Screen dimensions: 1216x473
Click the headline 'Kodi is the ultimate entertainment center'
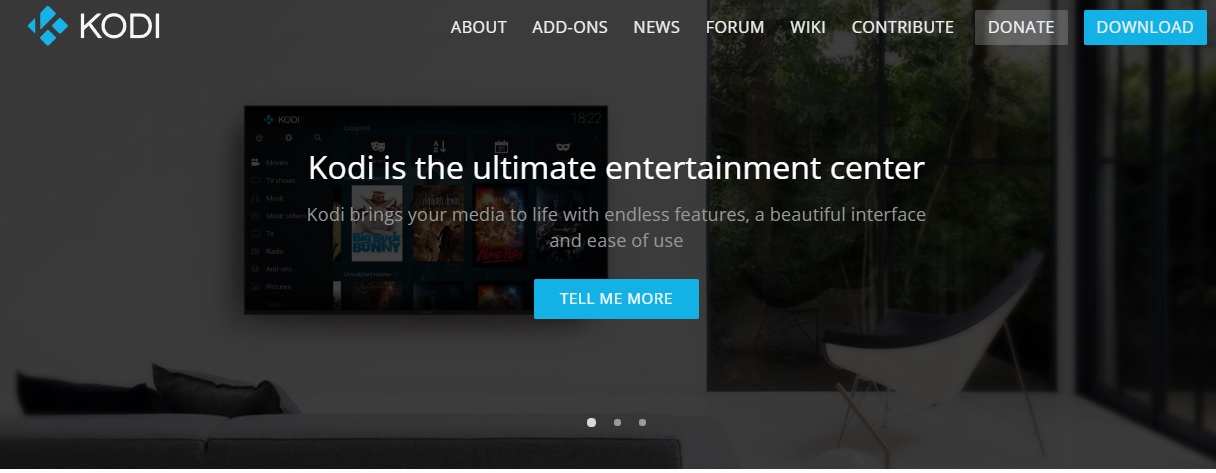click(x=616, y=167)
